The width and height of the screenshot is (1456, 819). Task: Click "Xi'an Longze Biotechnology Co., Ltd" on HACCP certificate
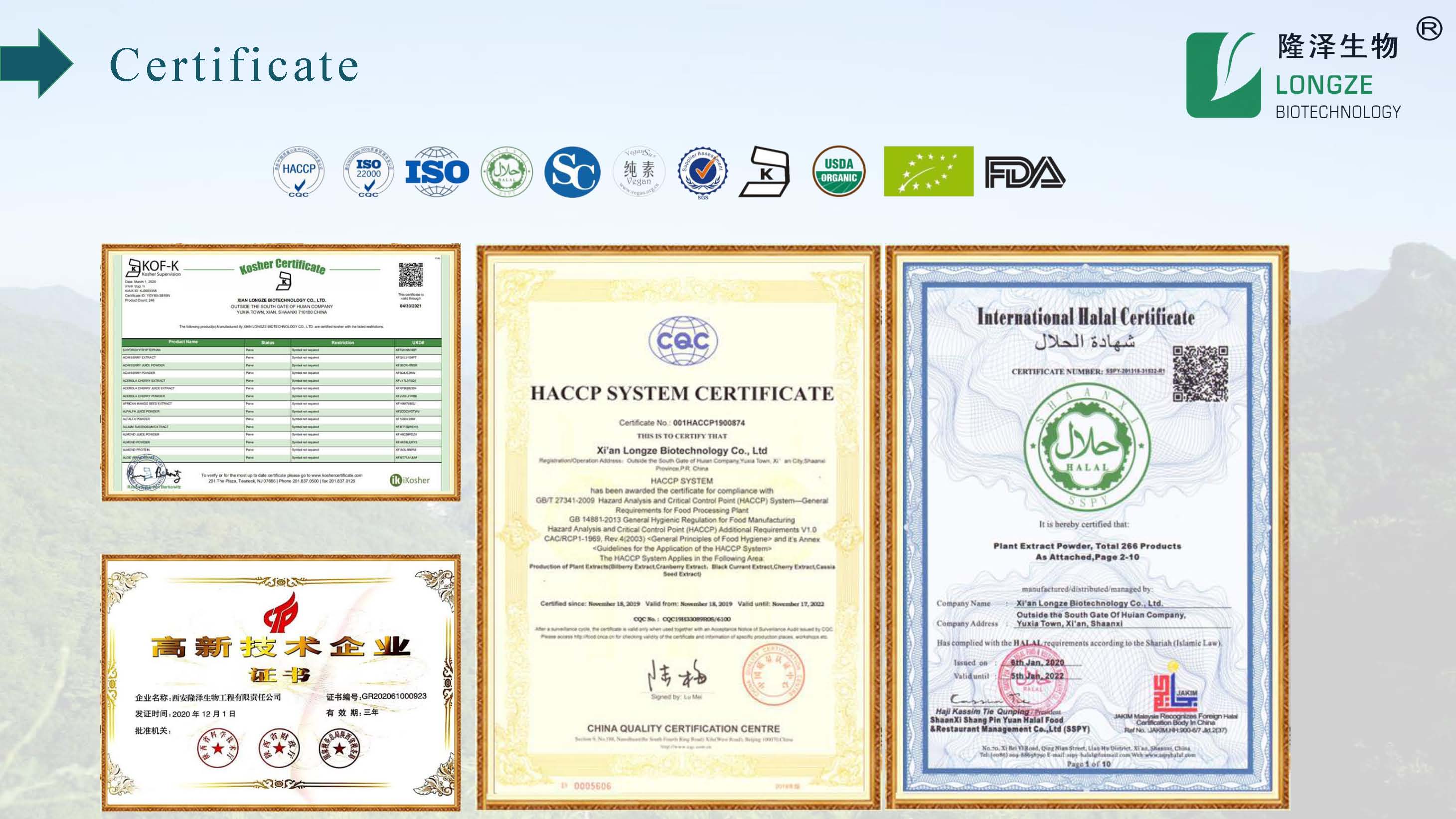(682, 451)
